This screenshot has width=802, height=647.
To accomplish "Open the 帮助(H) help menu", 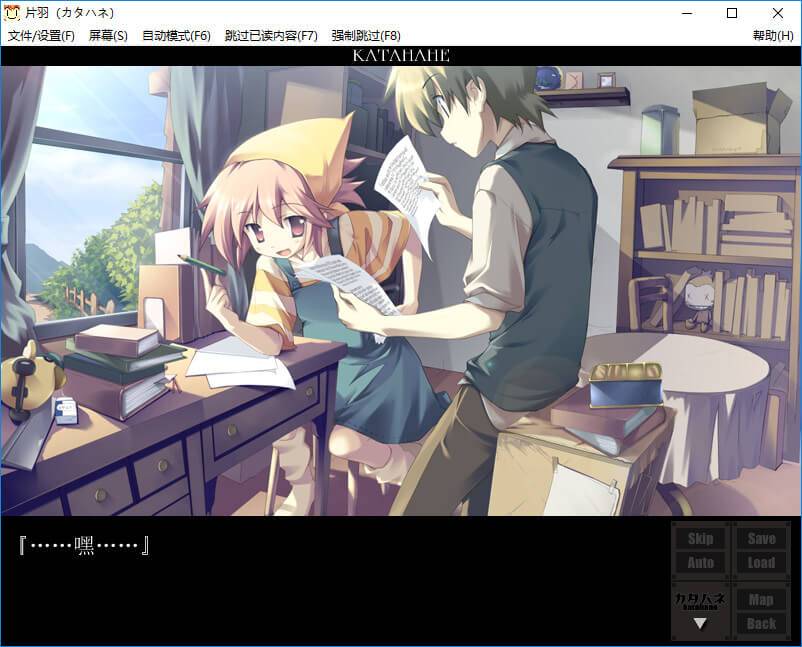I will (x=773, y=36).
